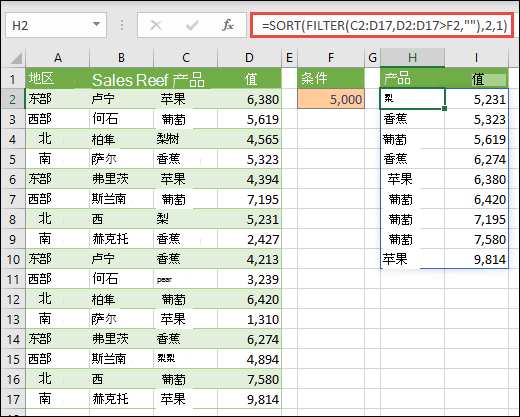Select row 12 header
This screenshot has width=520, height=417.
pyautogui.click(x=13, y=299)
